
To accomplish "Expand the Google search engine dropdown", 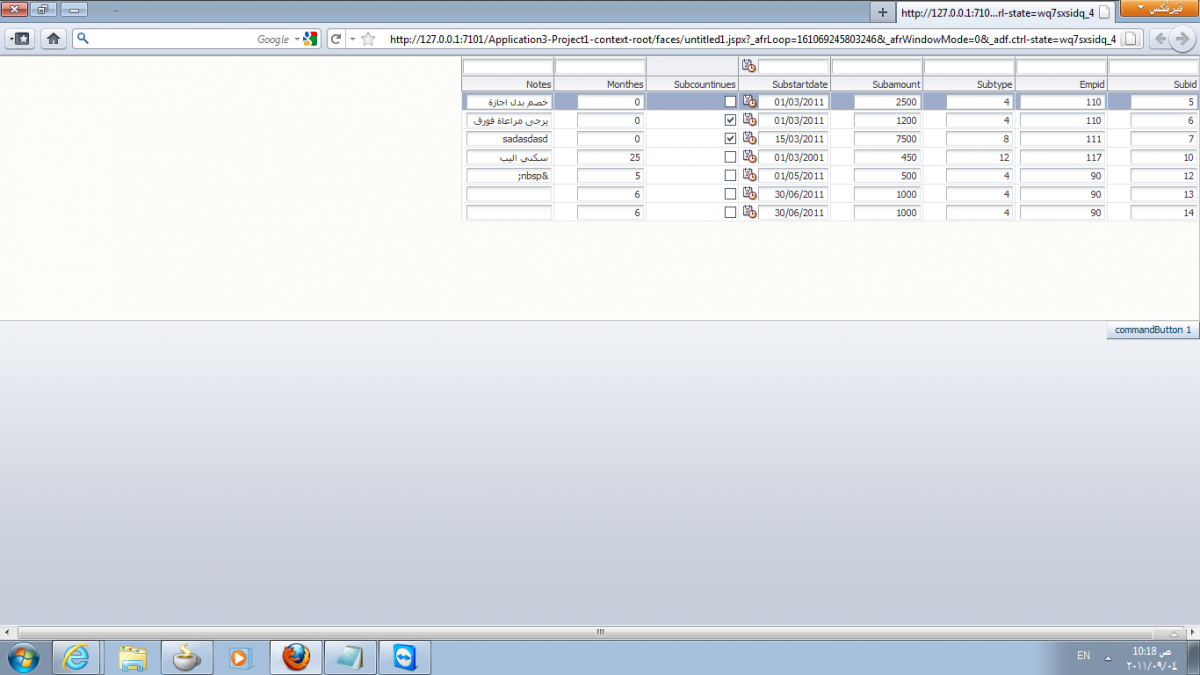I will pyautogui.click(x=297, y=39).
